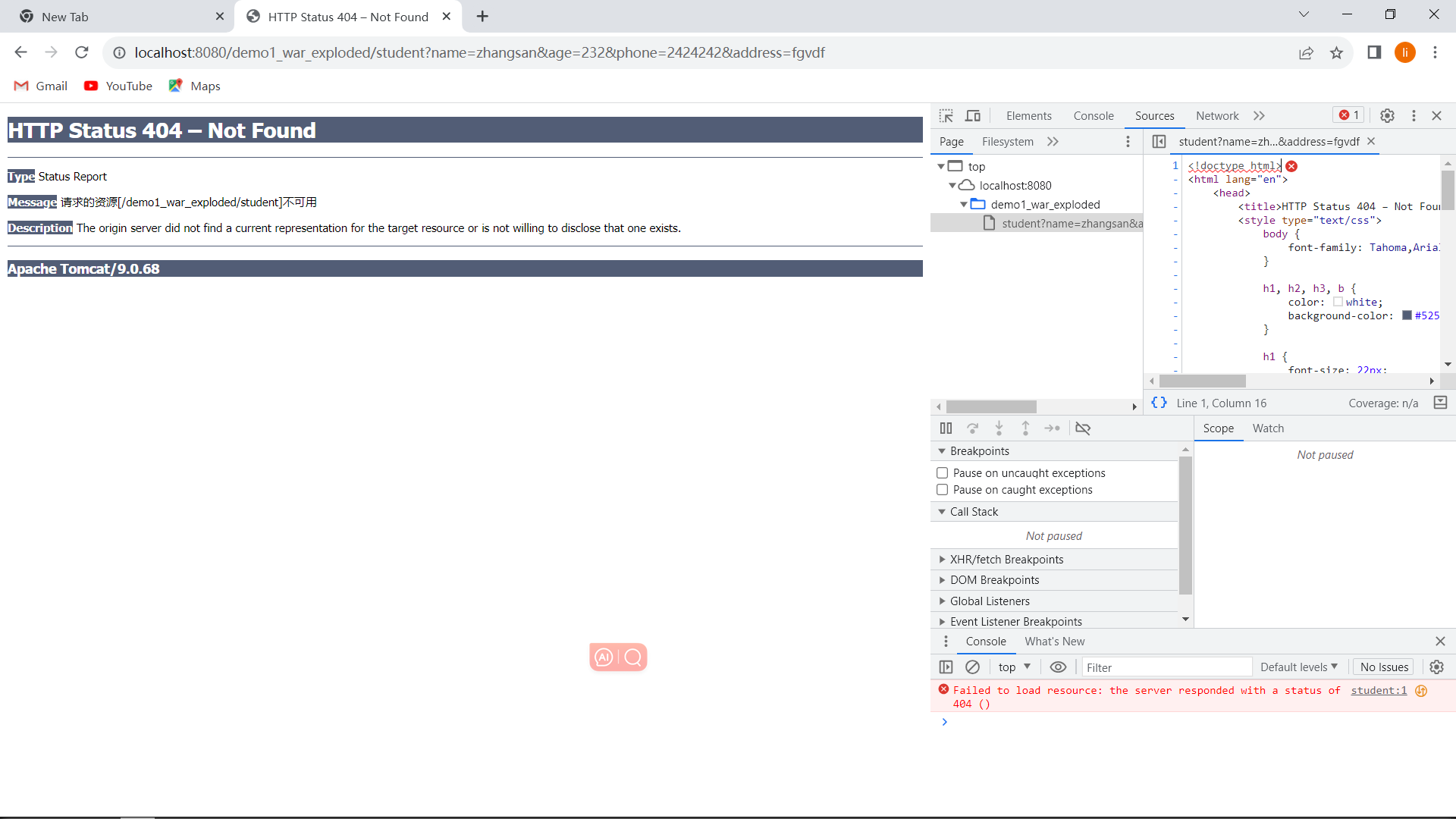1456x819 pixels.
Task: Open the Default levels dropdown
Action: 1298,667
